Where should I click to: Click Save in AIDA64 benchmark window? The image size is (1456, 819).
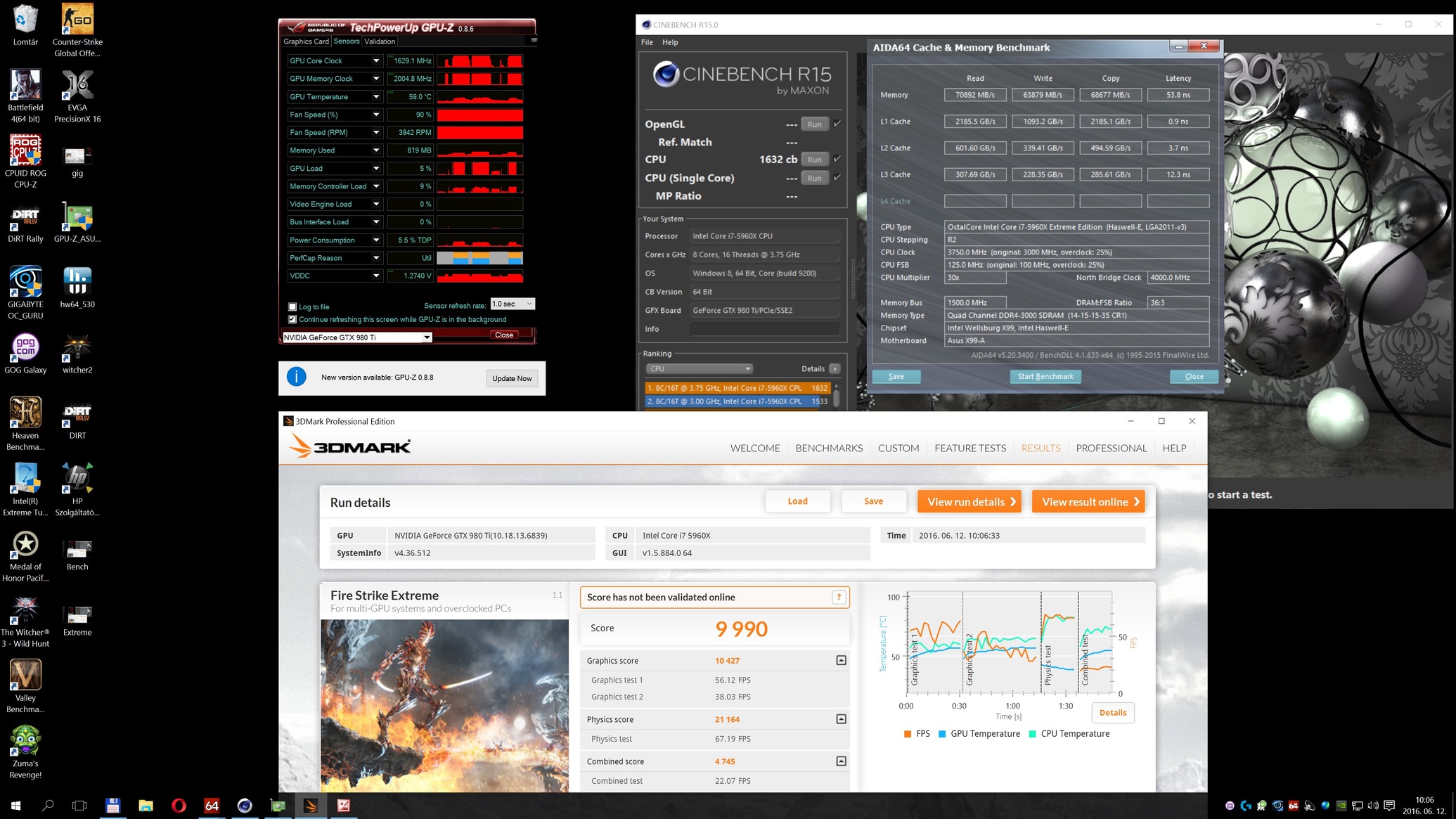[x=896, y=377]
